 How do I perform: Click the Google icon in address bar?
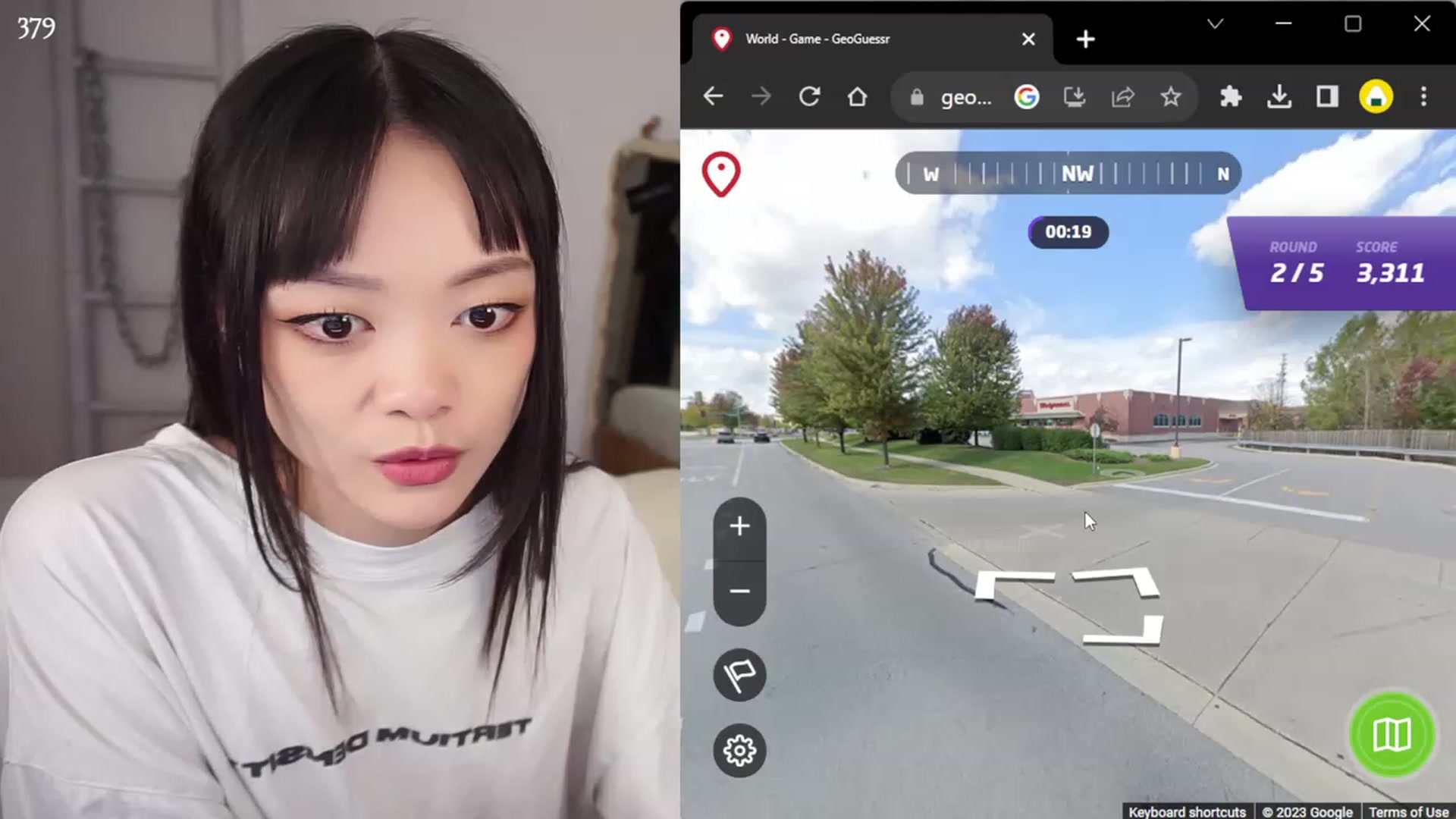click(1027, 96)
